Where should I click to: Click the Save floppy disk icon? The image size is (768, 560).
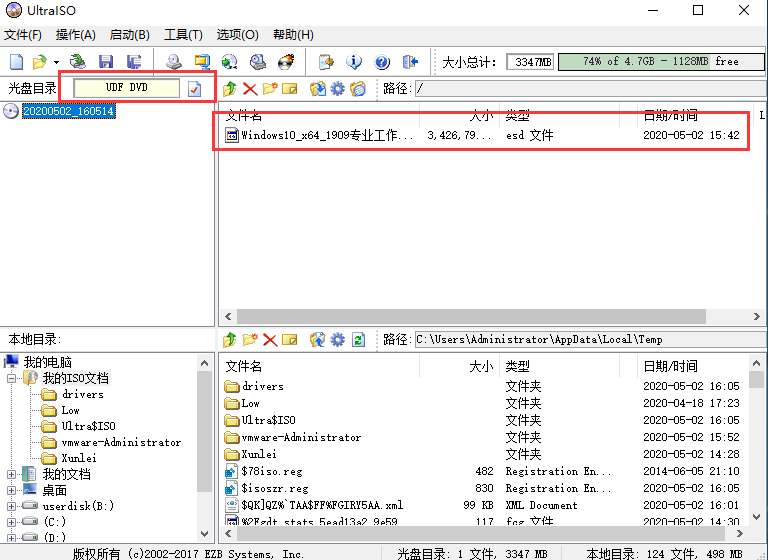(106, 62)
